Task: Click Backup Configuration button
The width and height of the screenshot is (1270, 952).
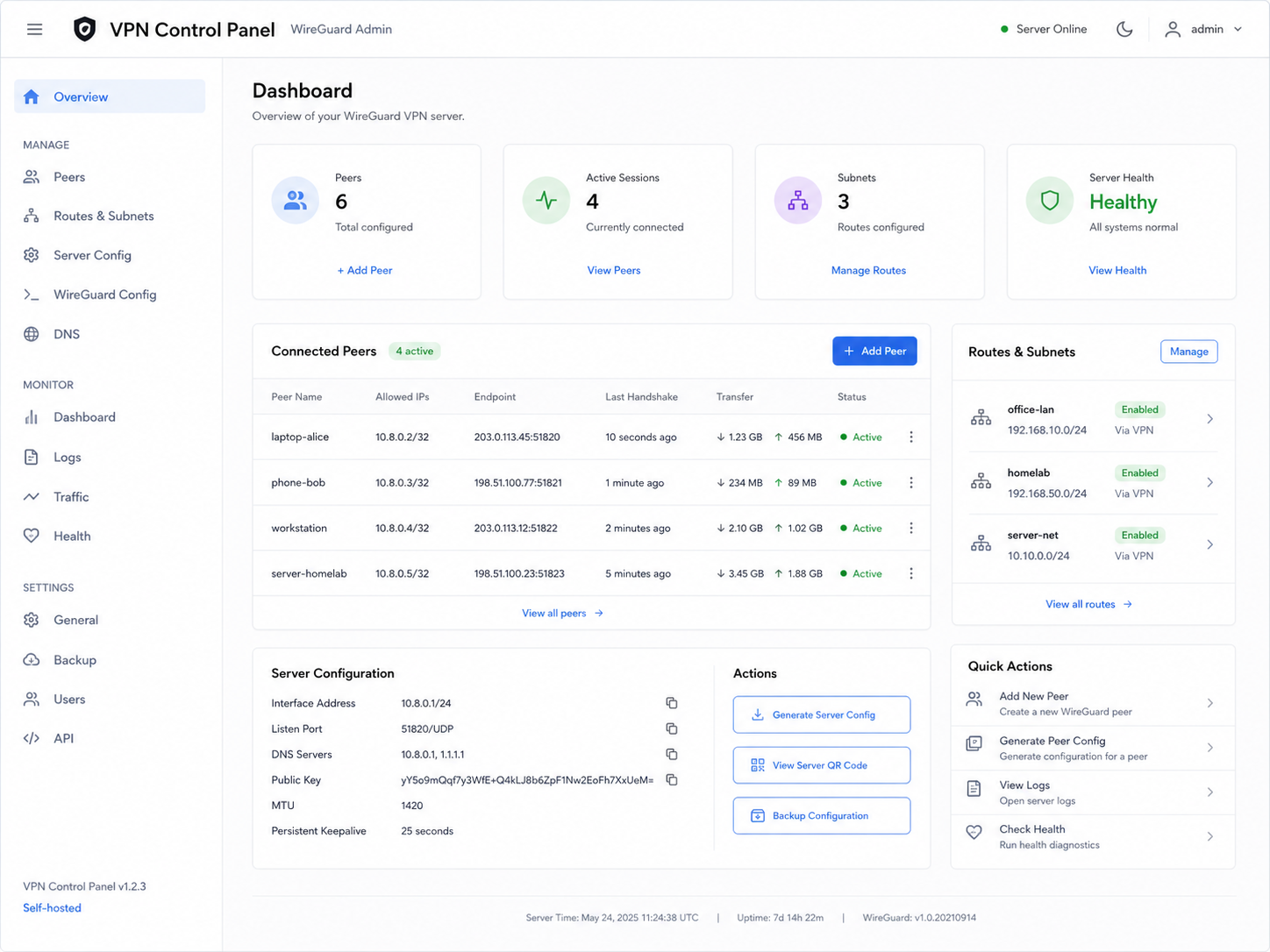Action: (822, 815)
